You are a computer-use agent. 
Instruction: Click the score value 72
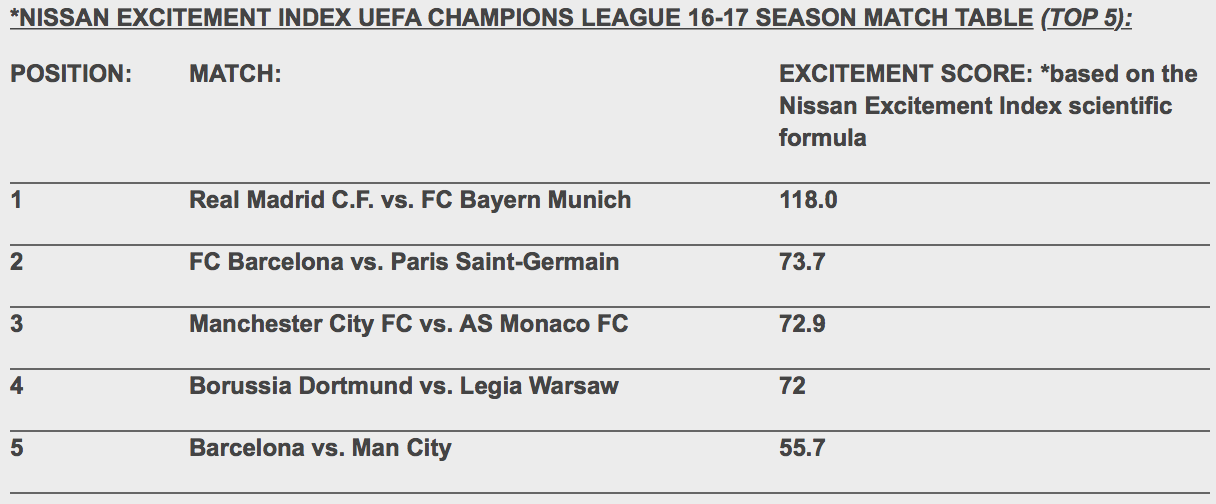coord(792,386)
